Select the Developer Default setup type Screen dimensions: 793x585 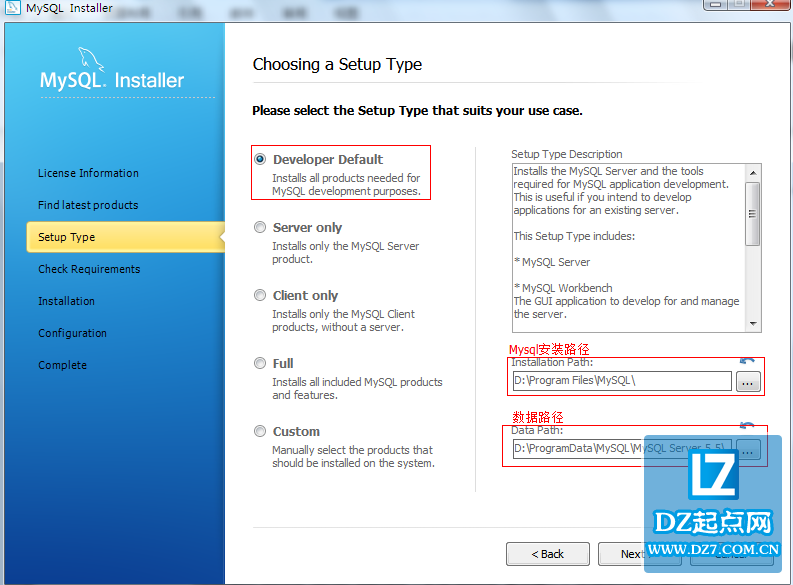point(260,159)
